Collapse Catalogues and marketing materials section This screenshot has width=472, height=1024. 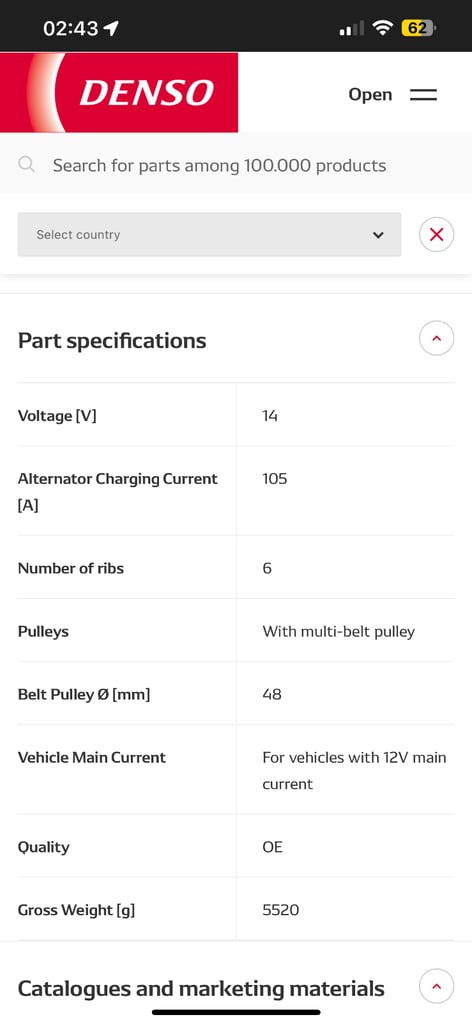437,986
